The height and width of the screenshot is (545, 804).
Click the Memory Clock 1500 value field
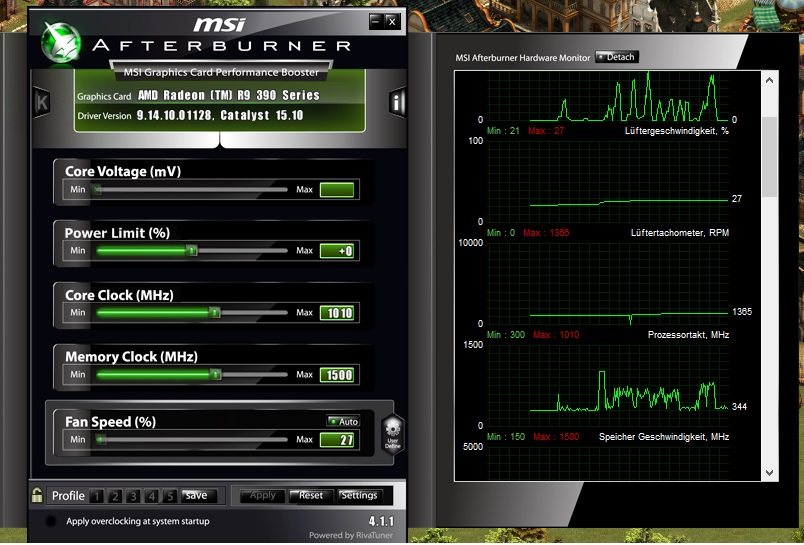(x=337, y=375)
